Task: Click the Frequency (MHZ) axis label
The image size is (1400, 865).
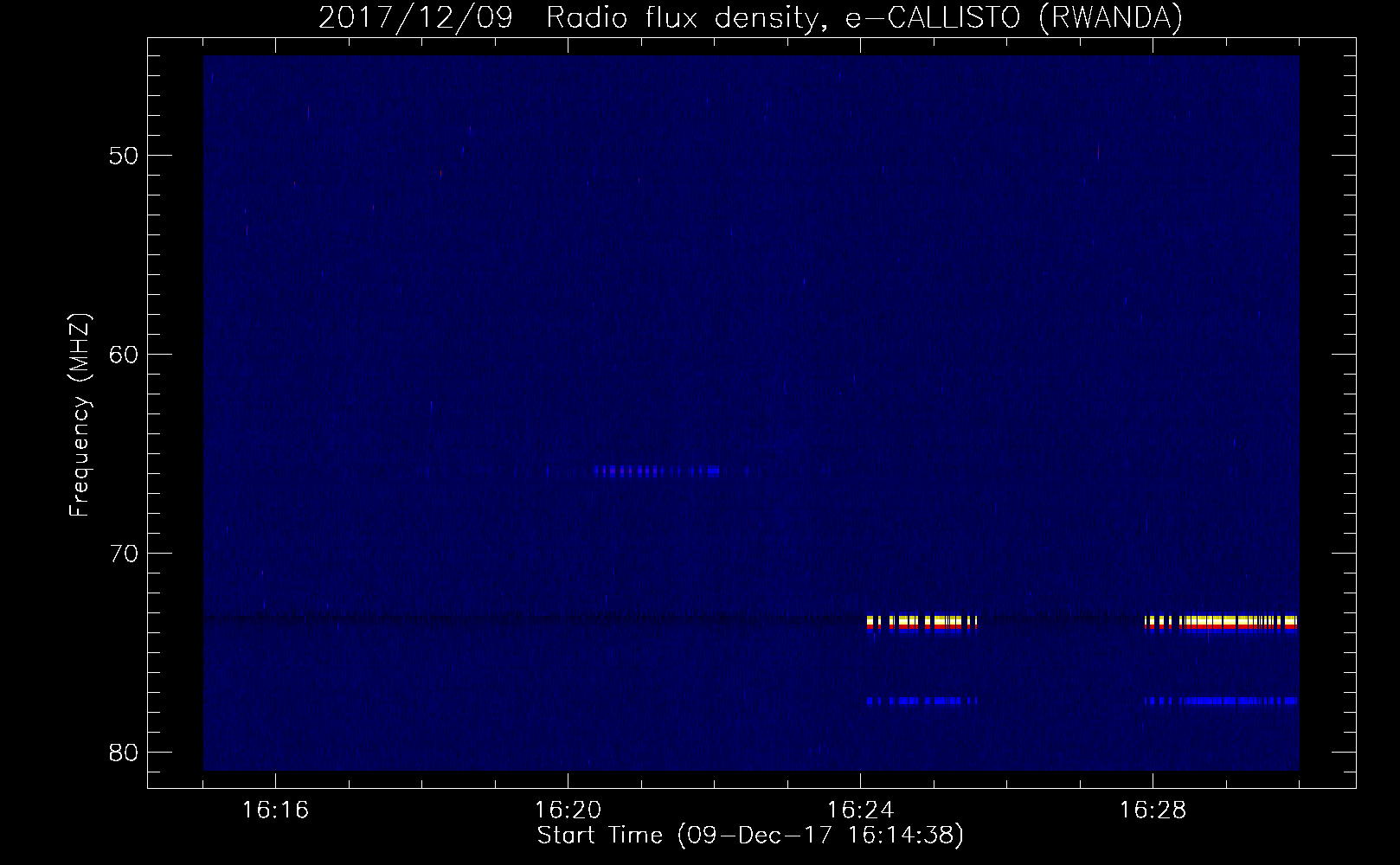Action: point(80,414)
